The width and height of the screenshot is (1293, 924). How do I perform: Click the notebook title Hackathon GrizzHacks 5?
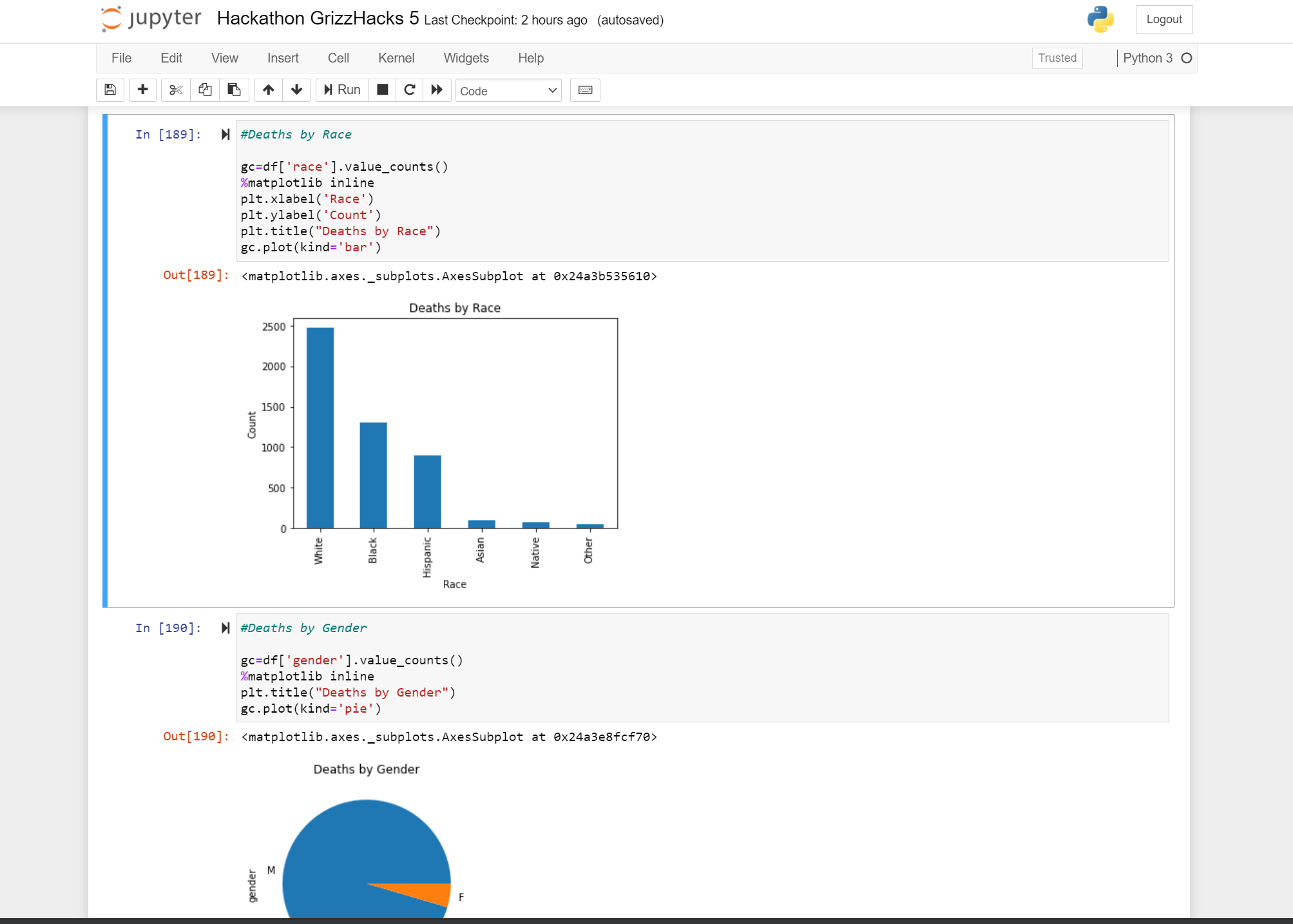pyautogui.click(x=318, y=19)
